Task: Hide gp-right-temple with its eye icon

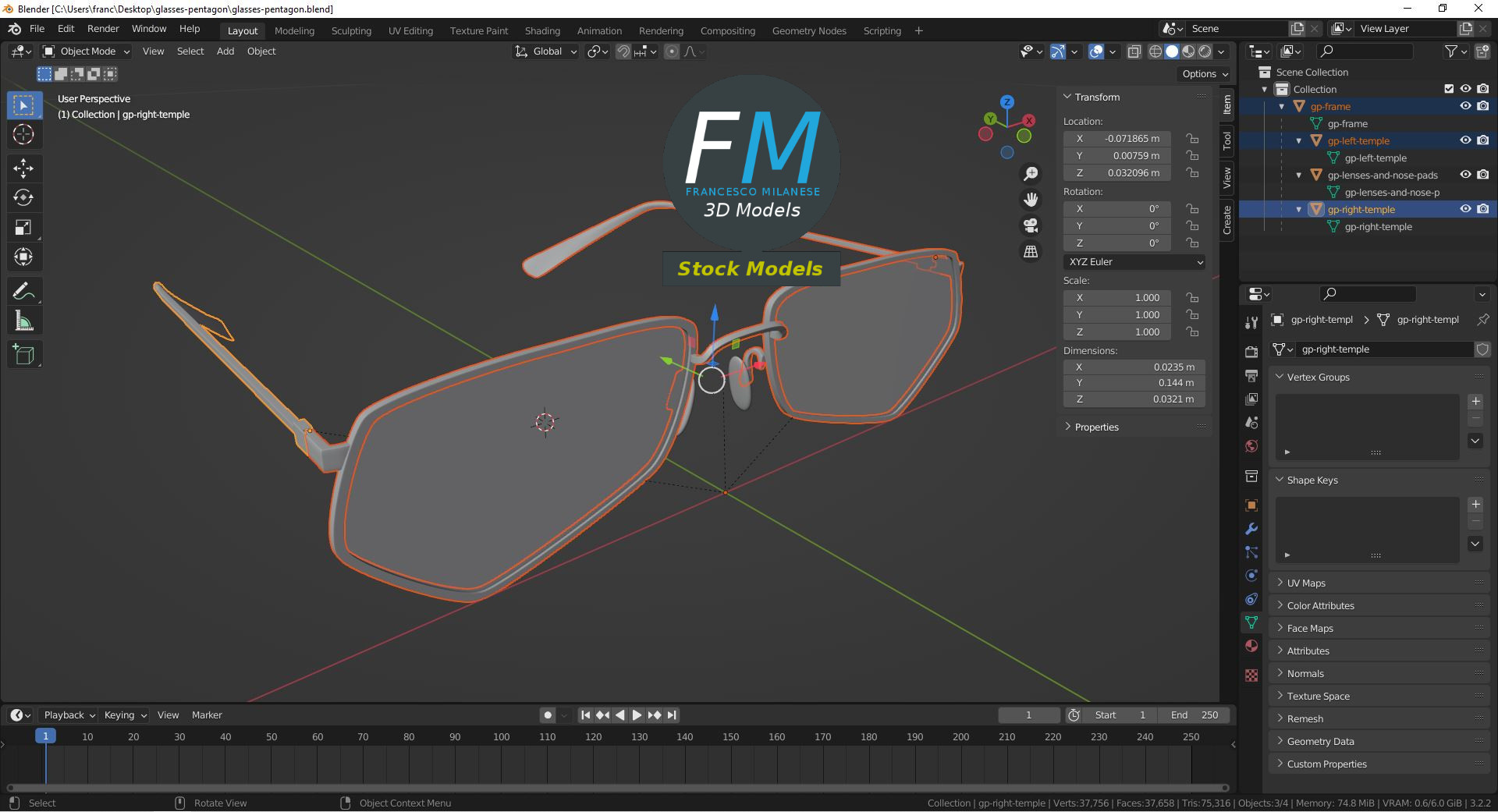Action: click(x=1465, y=209)
